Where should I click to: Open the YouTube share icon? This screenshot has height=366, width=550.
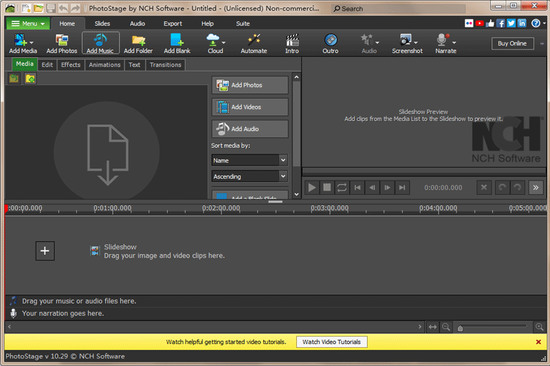[x=479, y=24]
